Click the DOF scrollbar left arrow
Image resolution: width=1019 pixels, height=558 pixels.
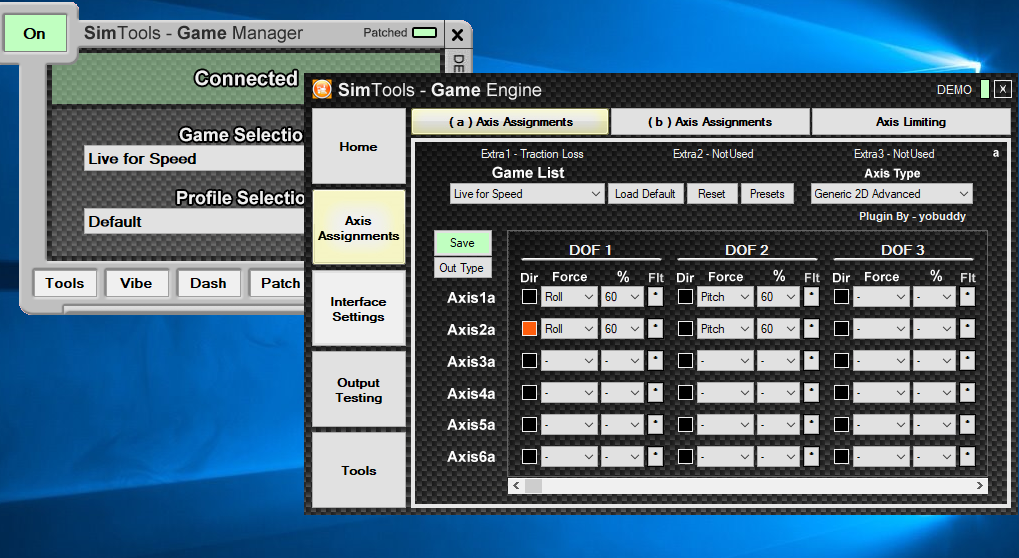coord(517,485)
